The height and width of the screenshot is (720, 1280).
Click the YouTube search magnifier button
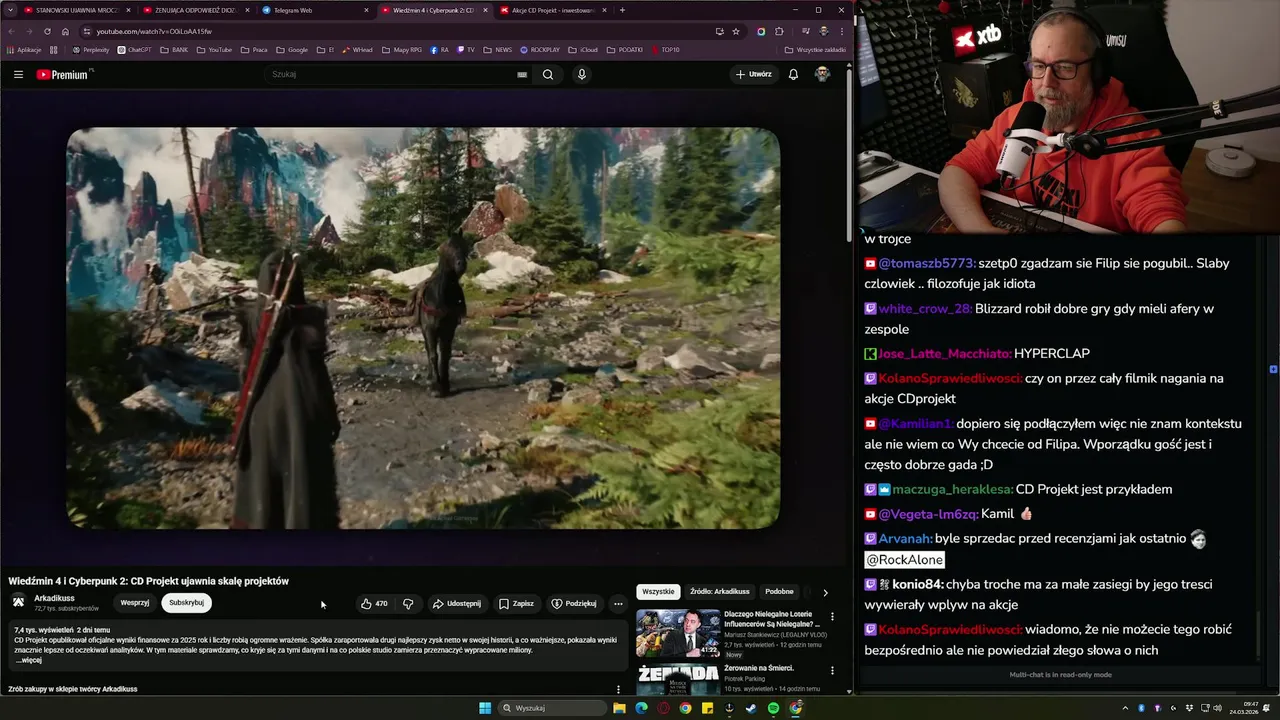click(548, 74)
